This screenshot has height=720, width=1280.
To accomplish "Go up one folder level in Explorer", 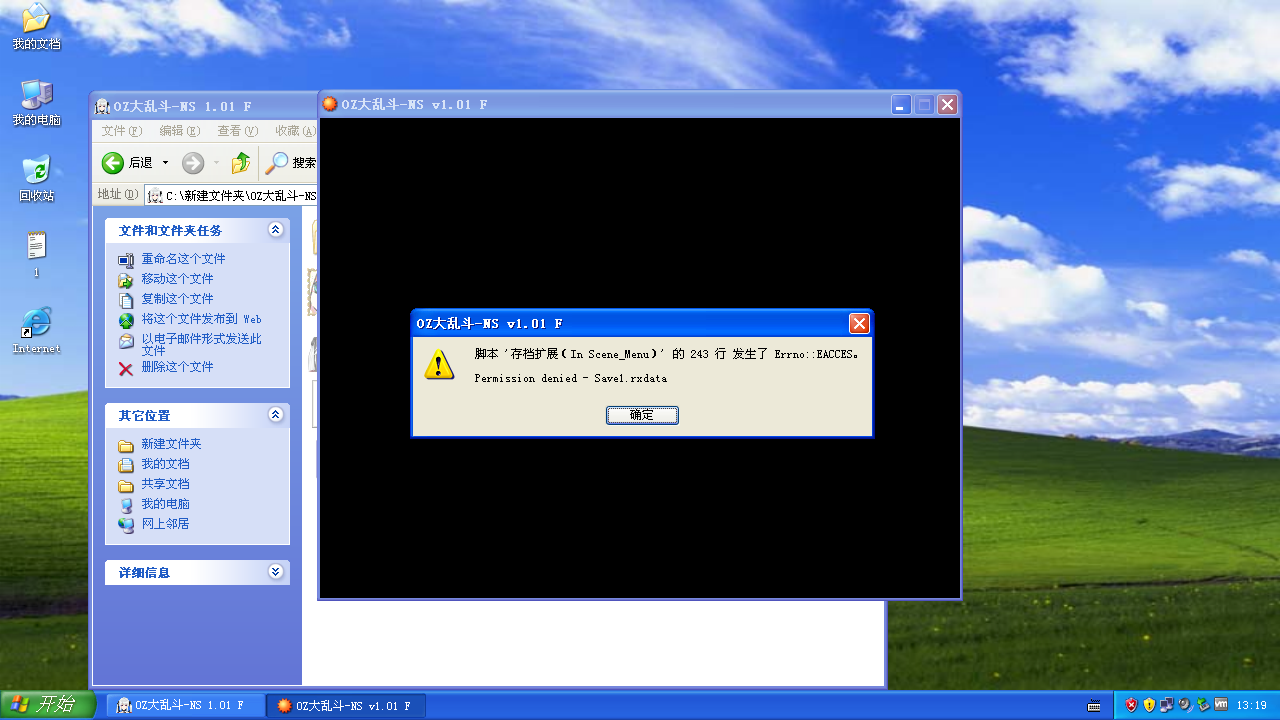I will (241, 163).
